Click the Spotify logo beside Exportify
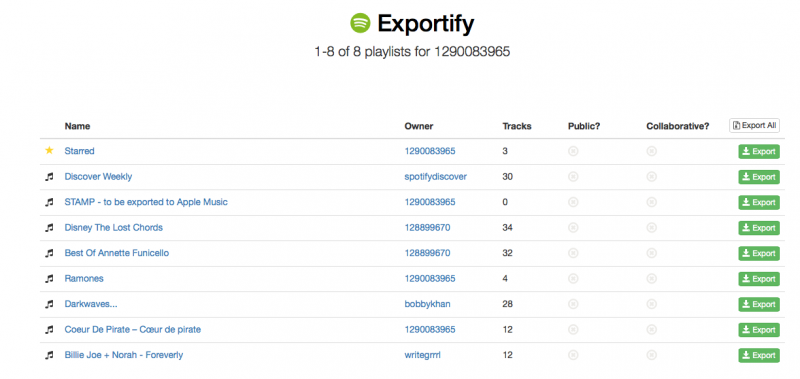800x379 pixels. (x=360, y=23)
